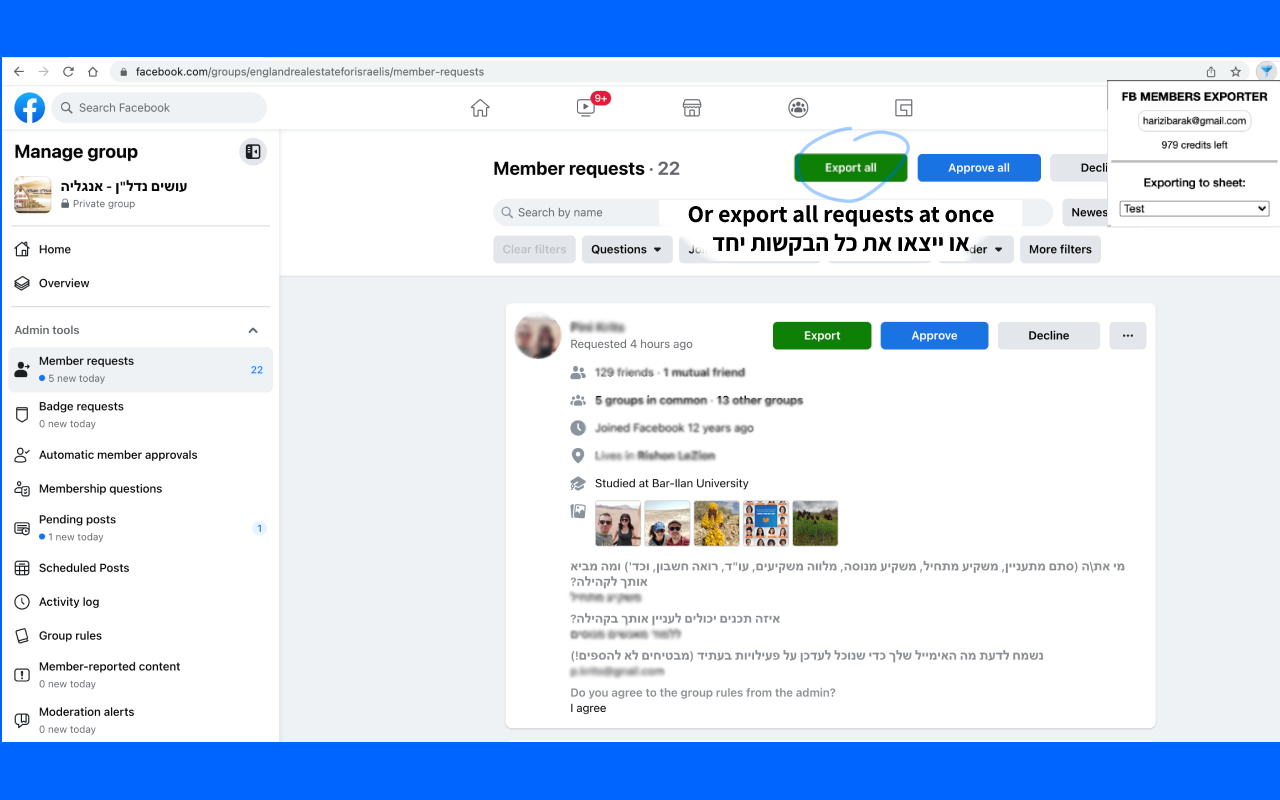This screenshot has width=1280, height=800.
Task: Click the Groups icon in top navigation
Action: pyautogui.click(x=798, y=107)
